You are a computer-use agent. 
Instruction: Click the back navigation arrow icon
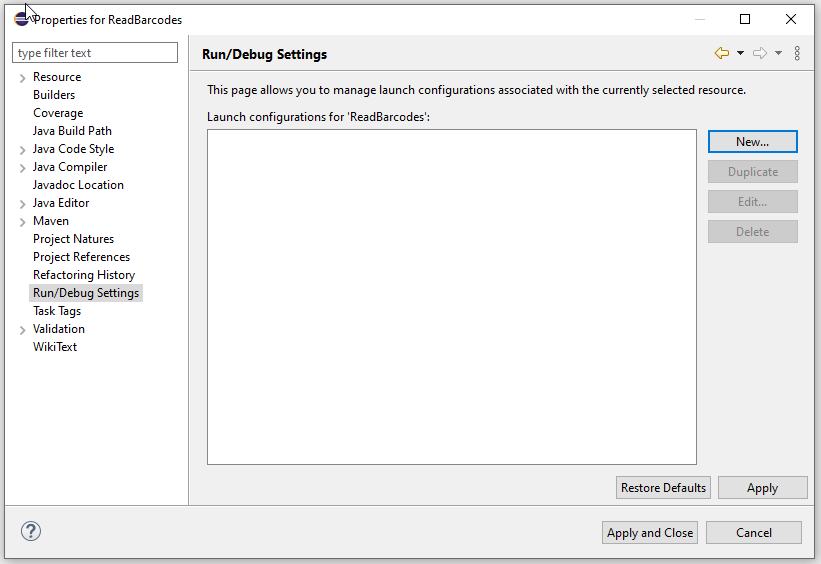coord(721,53)
